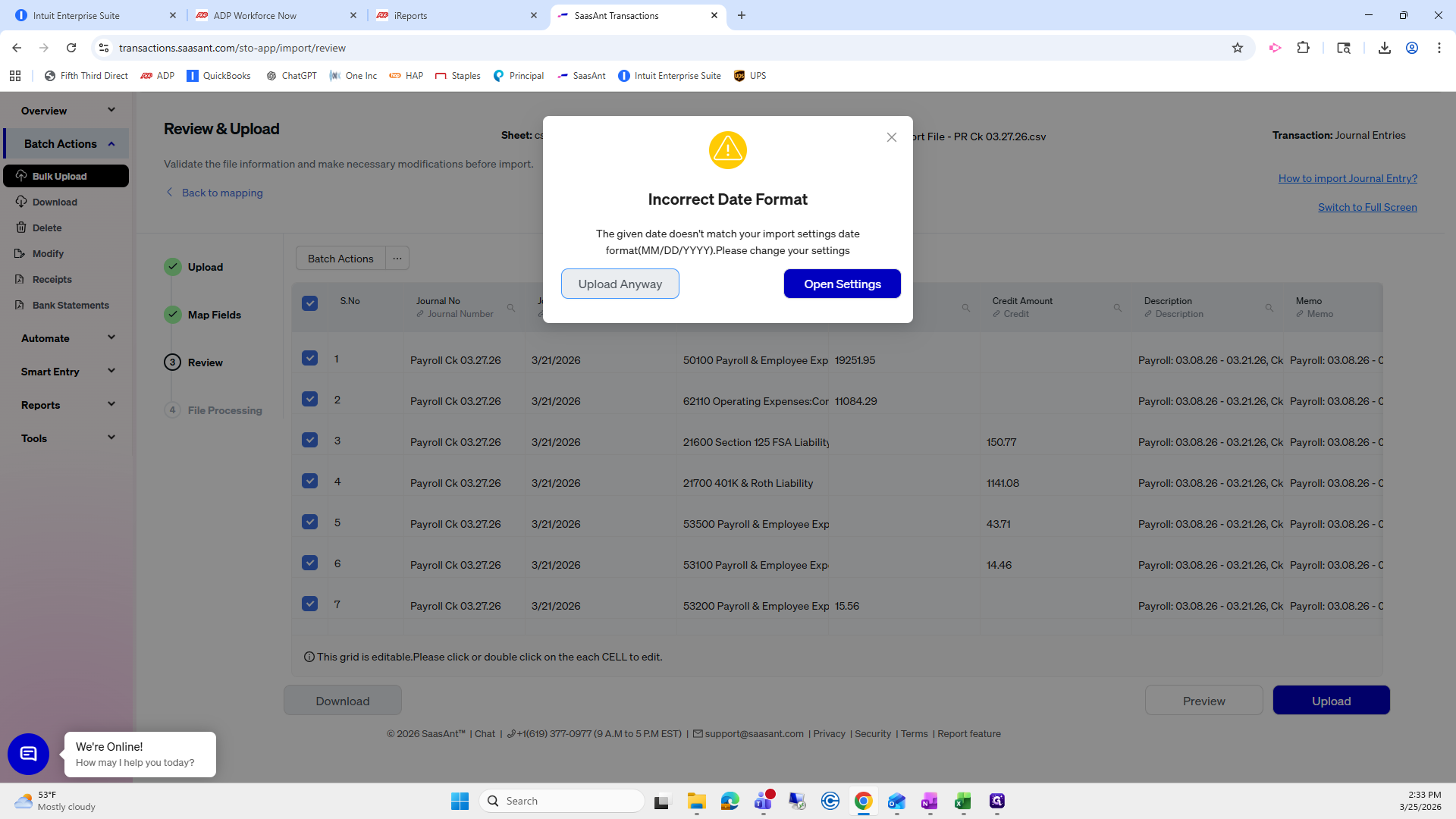This screenshot has width=1456, height=819.
Task: Click the Modify sidebar icon
Action: pyautogui.click(x=21, y=253)
